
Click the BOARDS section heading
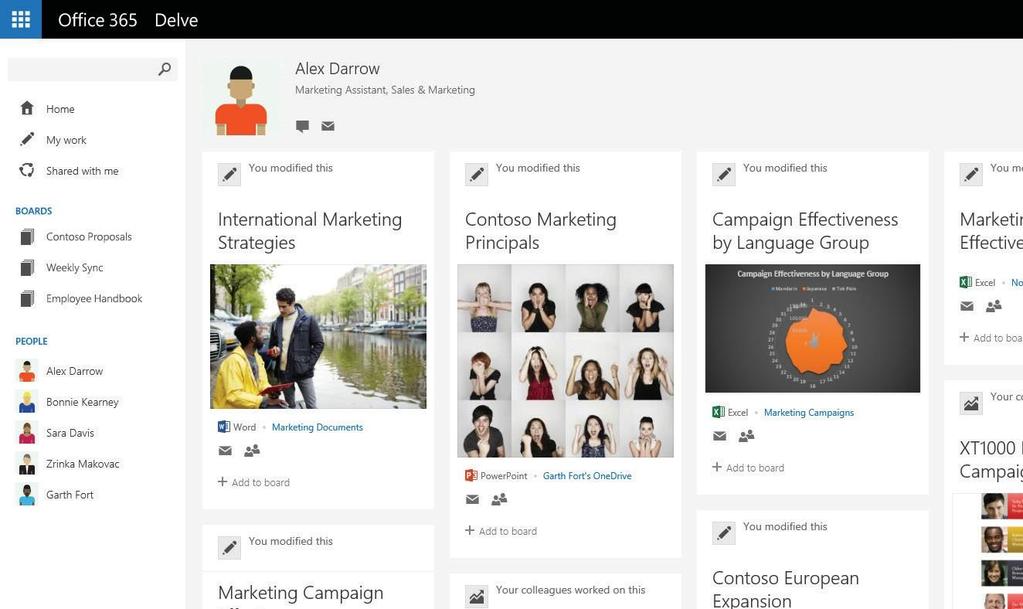34,211
